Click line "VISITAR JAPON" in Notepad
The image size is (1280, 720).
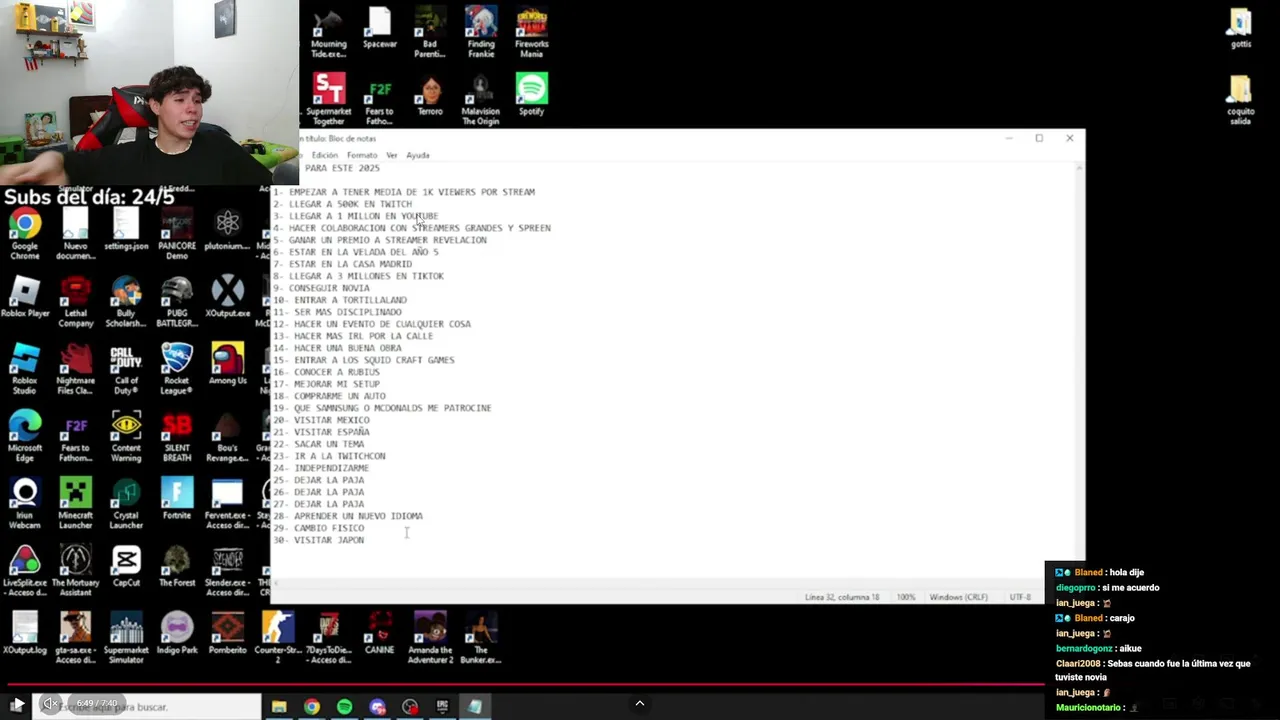(x=329, y=540)
